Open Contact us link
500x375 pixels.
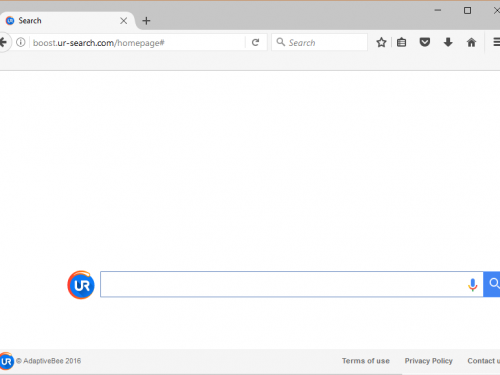[x=484, y=361]
